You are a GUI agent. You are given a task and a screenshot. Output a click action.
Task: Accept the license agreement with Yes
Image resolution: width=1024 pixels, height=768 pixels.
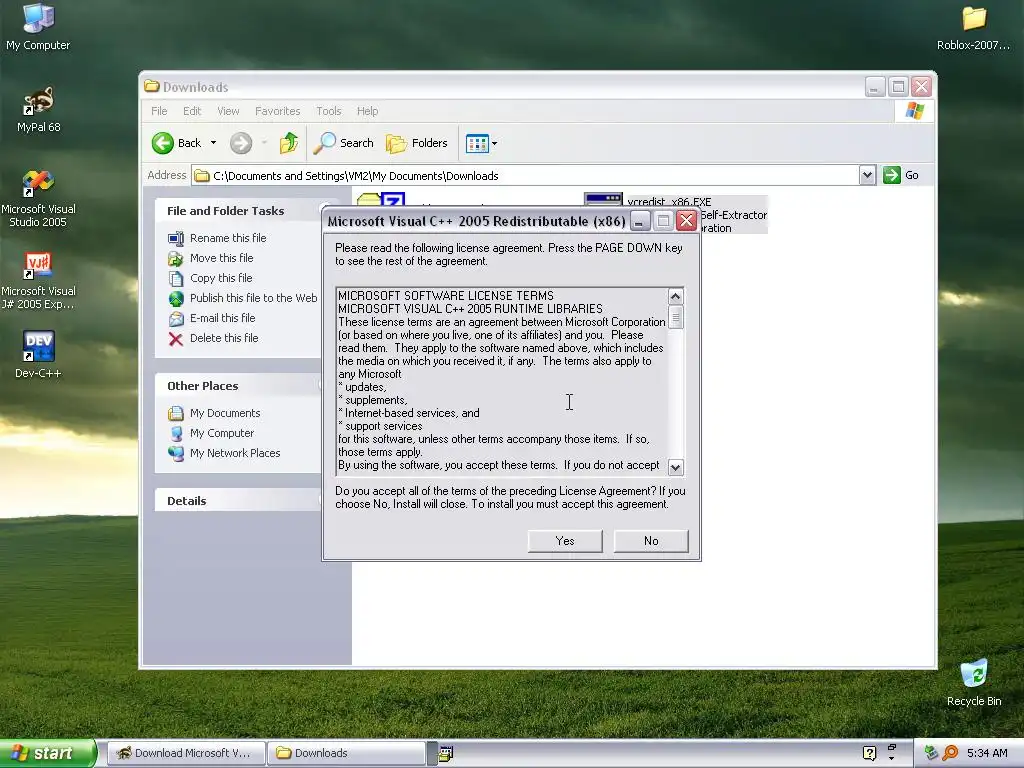click(565, 541)
